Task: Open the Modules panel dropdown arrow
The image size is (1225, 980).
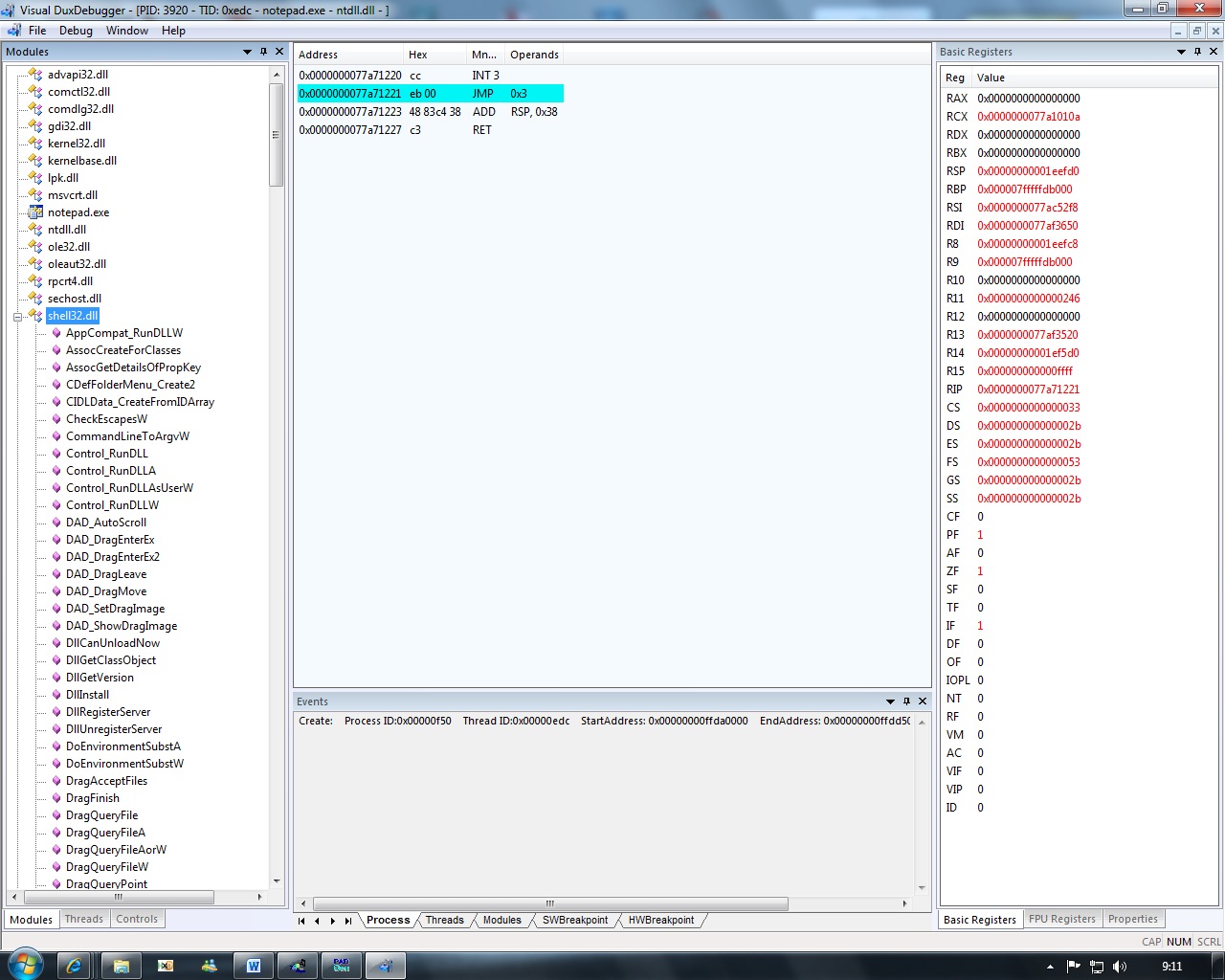Action: coord(247,52)
